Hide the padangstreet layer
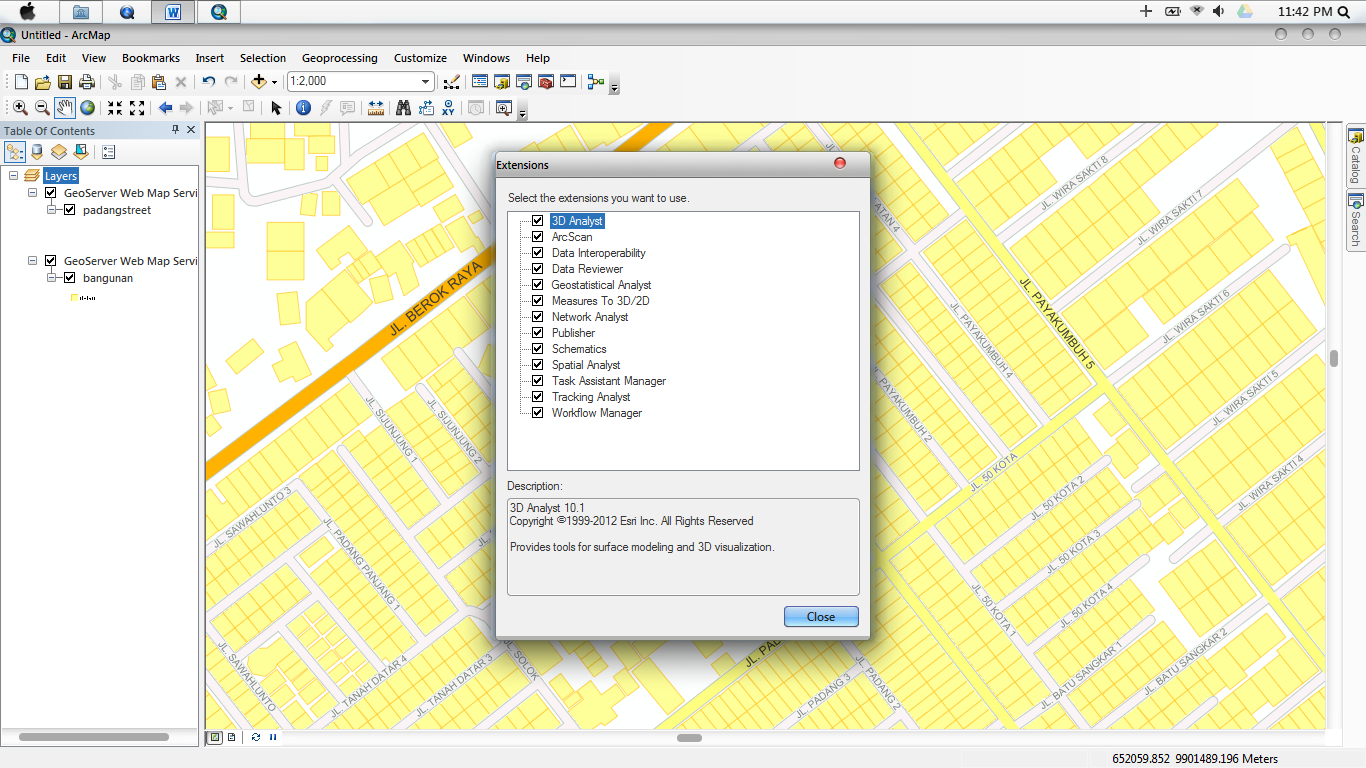This screenshot has width=1366, height=768. pyautogui.click(x=70, y=210)
